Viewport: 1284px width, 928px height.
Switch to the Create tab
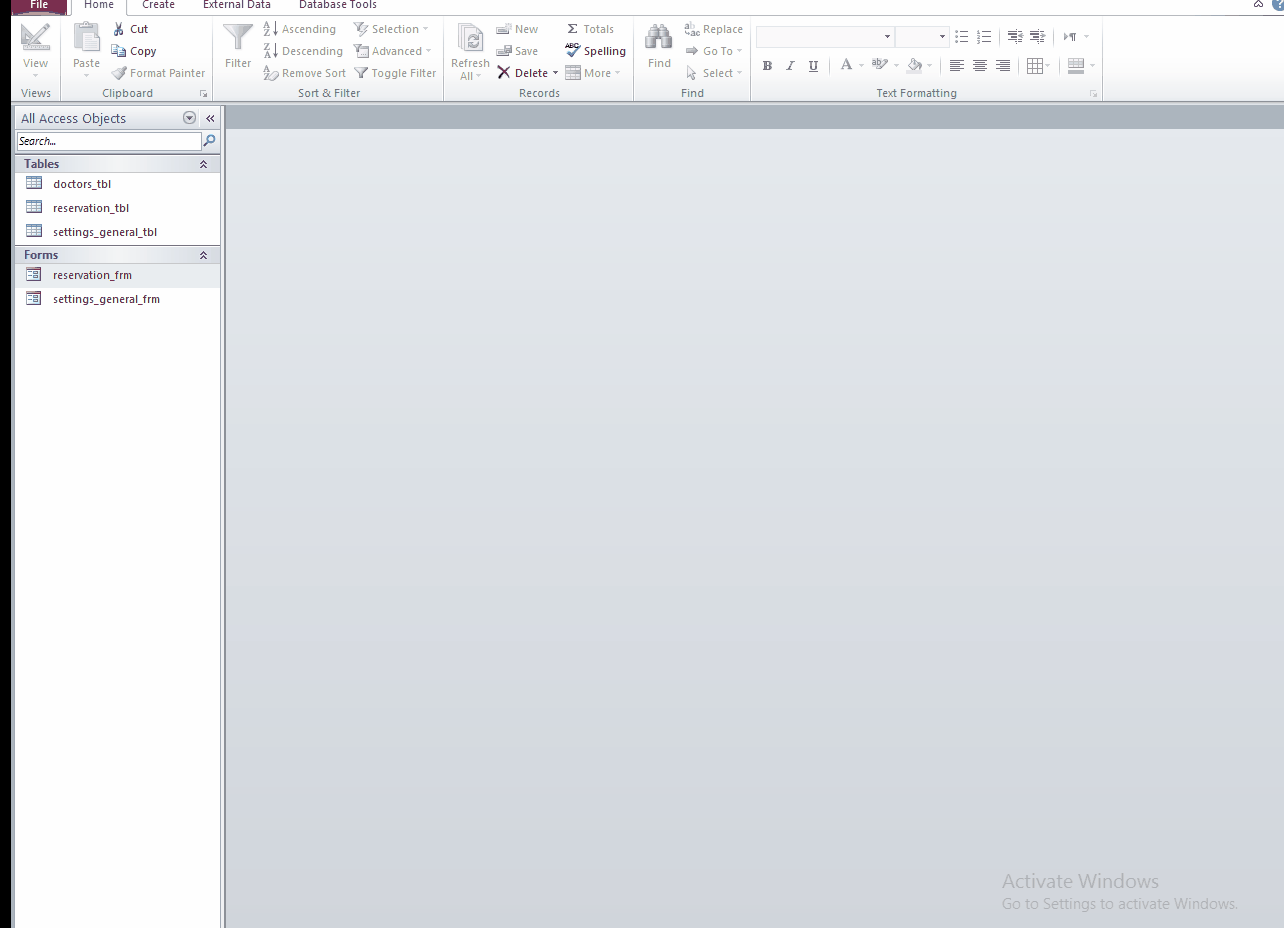(158, 5)
